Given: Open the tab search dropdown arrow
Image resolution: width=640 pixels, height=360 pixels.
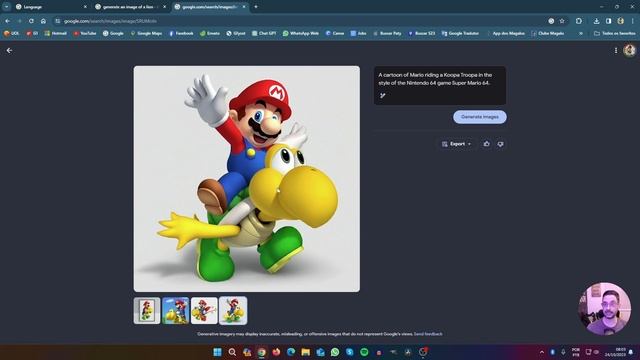Looking at the screenshot, I should pos(7,7).
